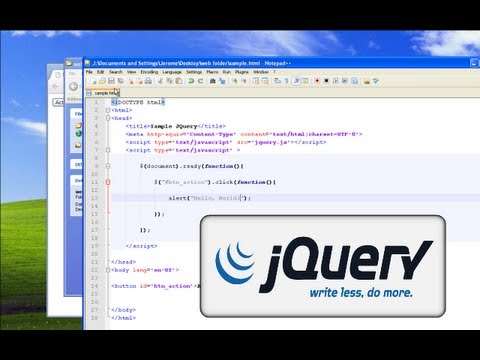The width and height of the screenshot is (480, 360).
Task: Toggle the highlighted Indent Guide icon
Action: [296, 81]
